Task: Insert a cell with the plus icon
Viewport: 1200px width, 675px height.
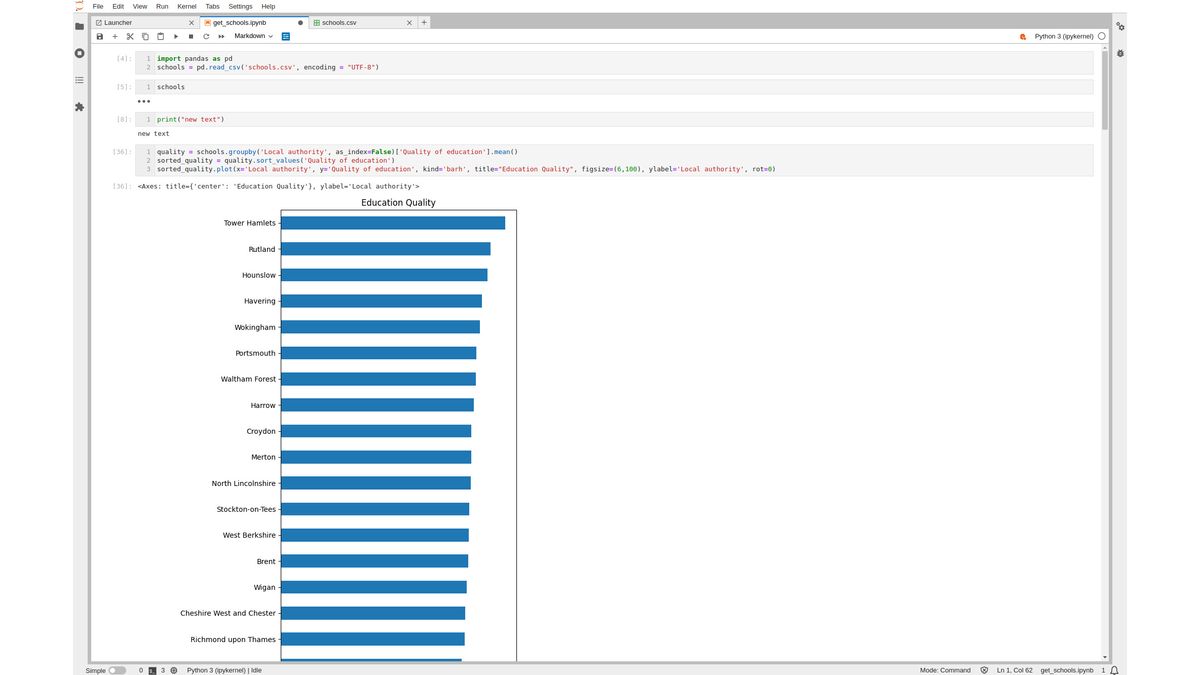Action: (114, 36)
